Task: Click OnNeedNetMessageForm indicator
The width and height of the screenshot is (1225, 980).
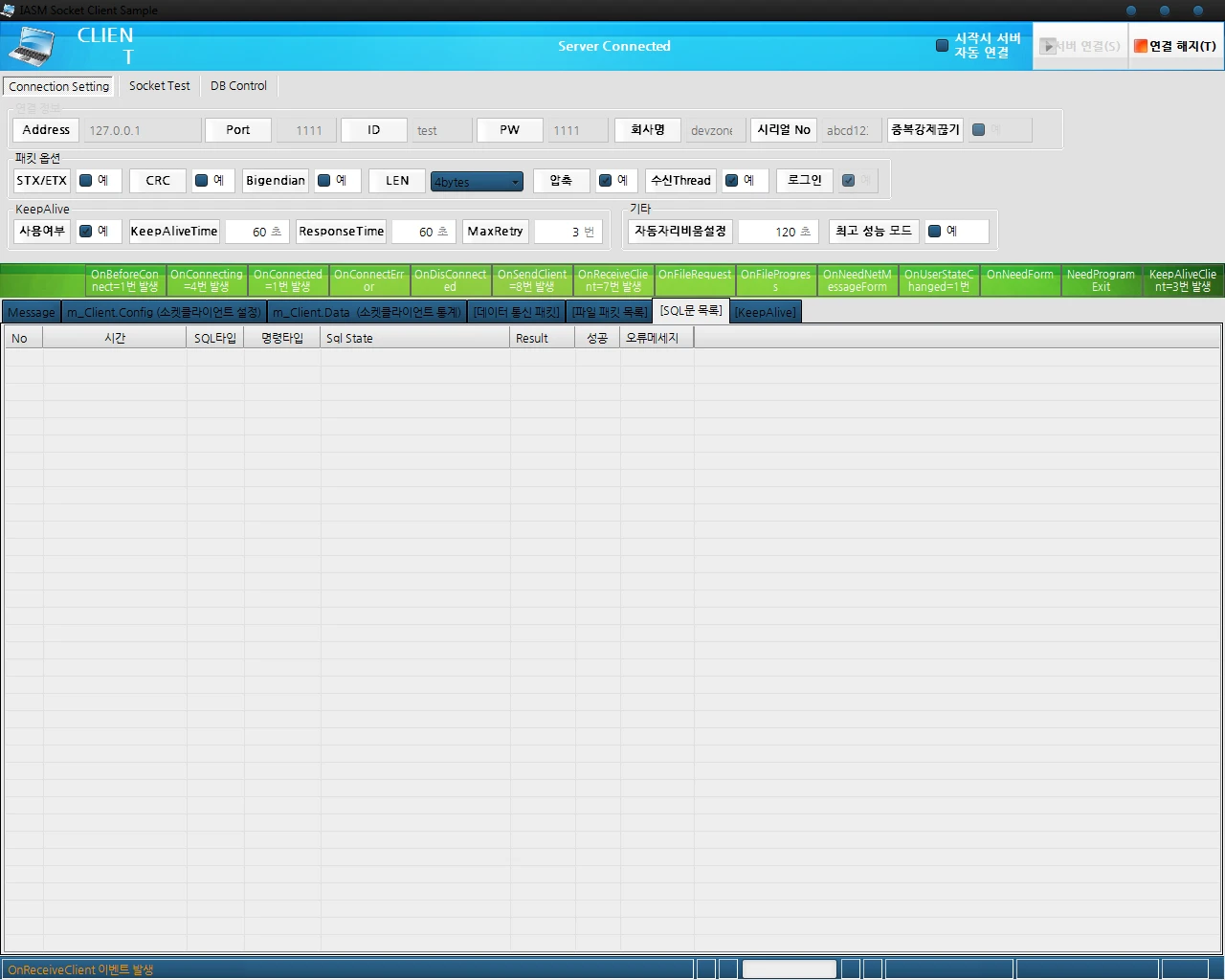Action: 857,280
